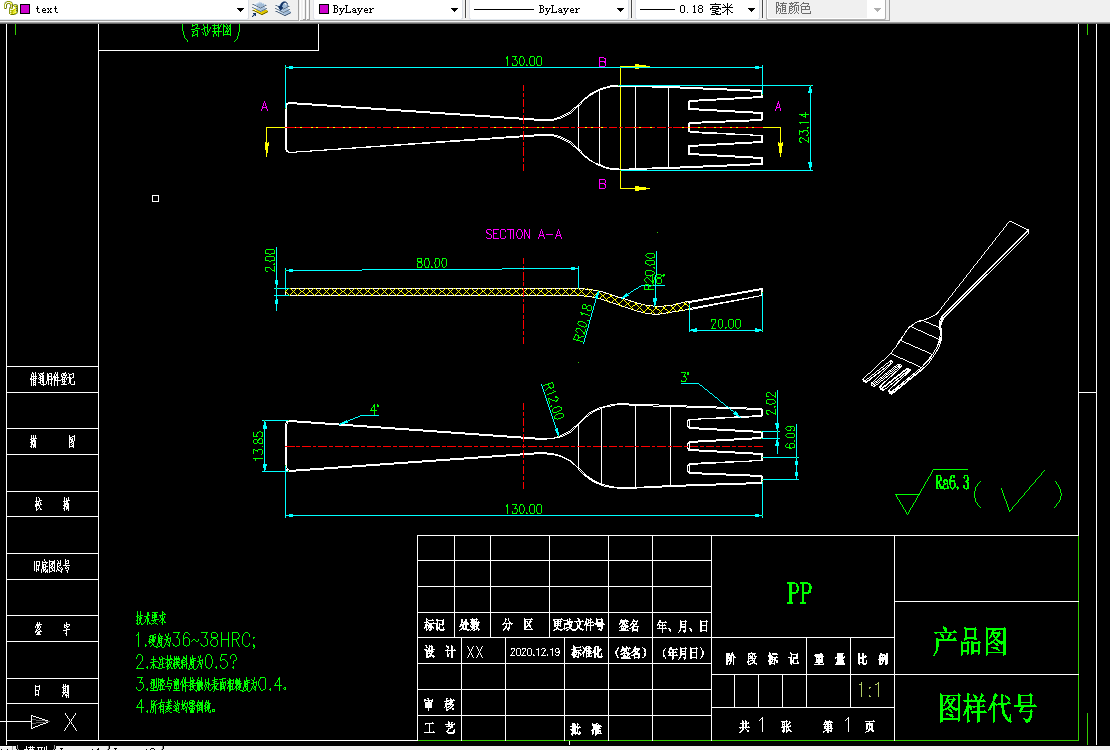Open the 随颜色 plot style dropdown
The width and height of the screenshot is (1110, 750).
pyautogui.click(x=825, y=10)
